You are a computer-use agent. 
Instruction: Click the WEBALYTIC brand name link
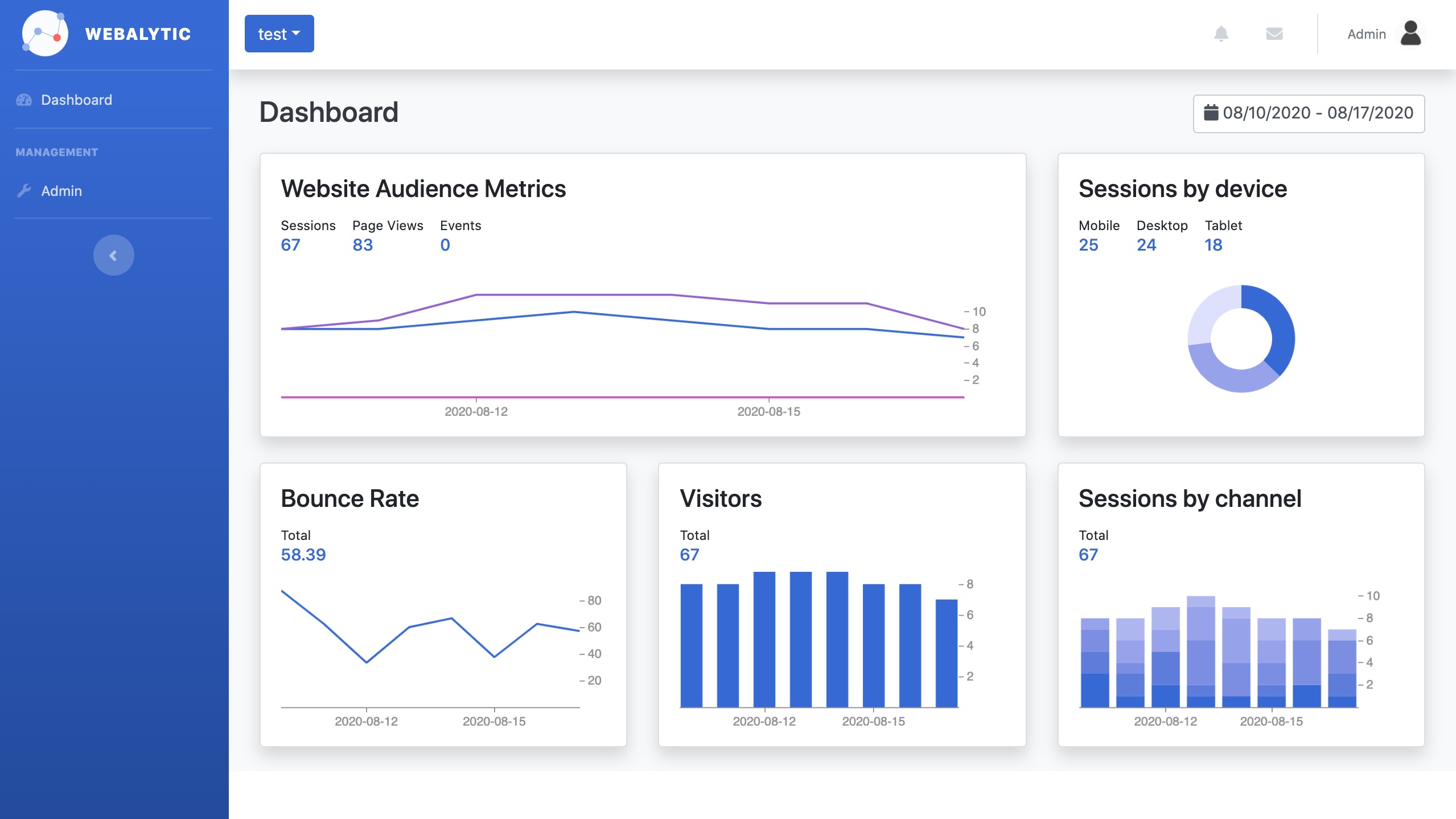click(x=138, y=34)
